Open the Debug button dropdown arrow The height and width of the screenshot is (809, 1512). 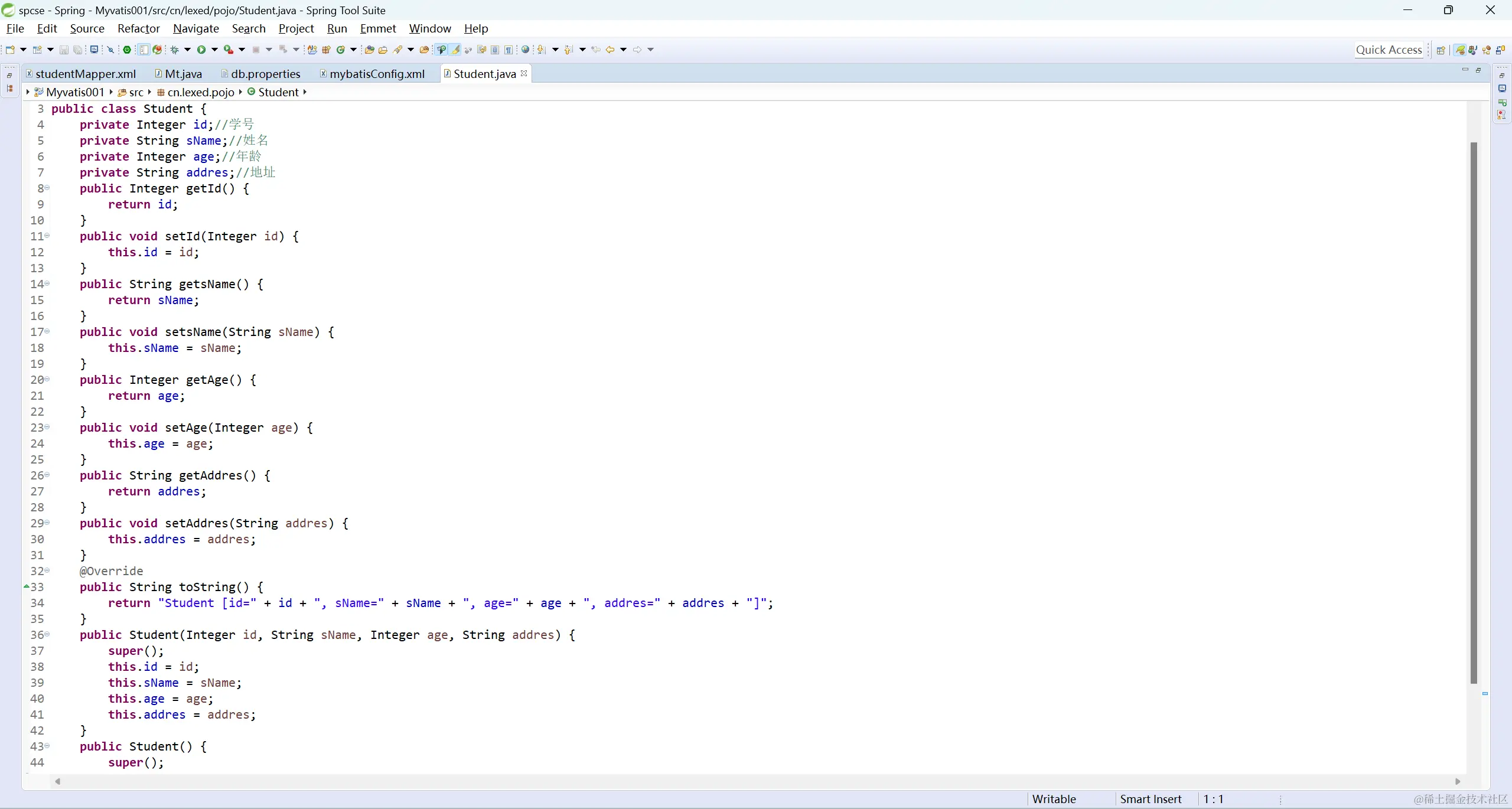pyautogui.click(x=188, y=50)
